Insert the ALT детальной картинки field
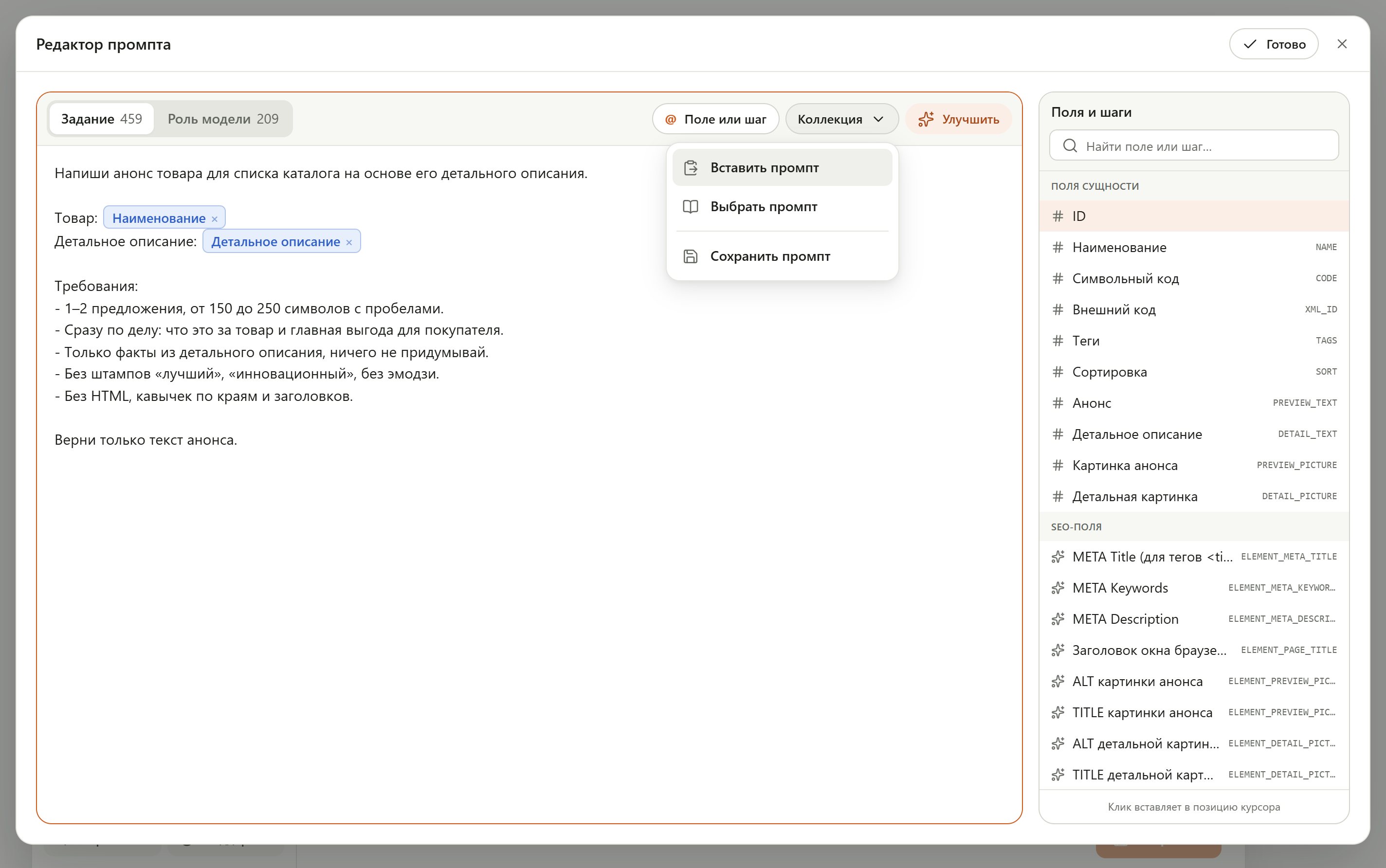Viewport: 1386px width, 868px height. [x=1194, y=743]
